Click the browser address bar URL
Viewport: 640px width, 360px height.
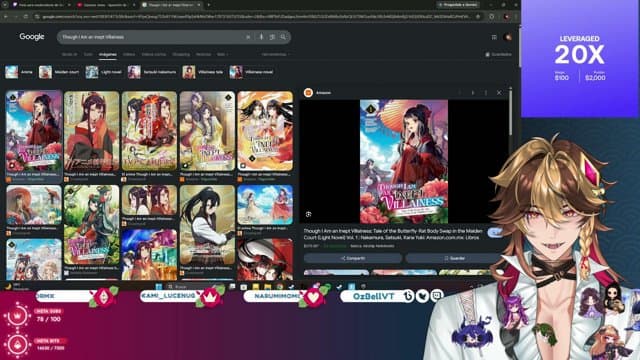tap(257, 17)
